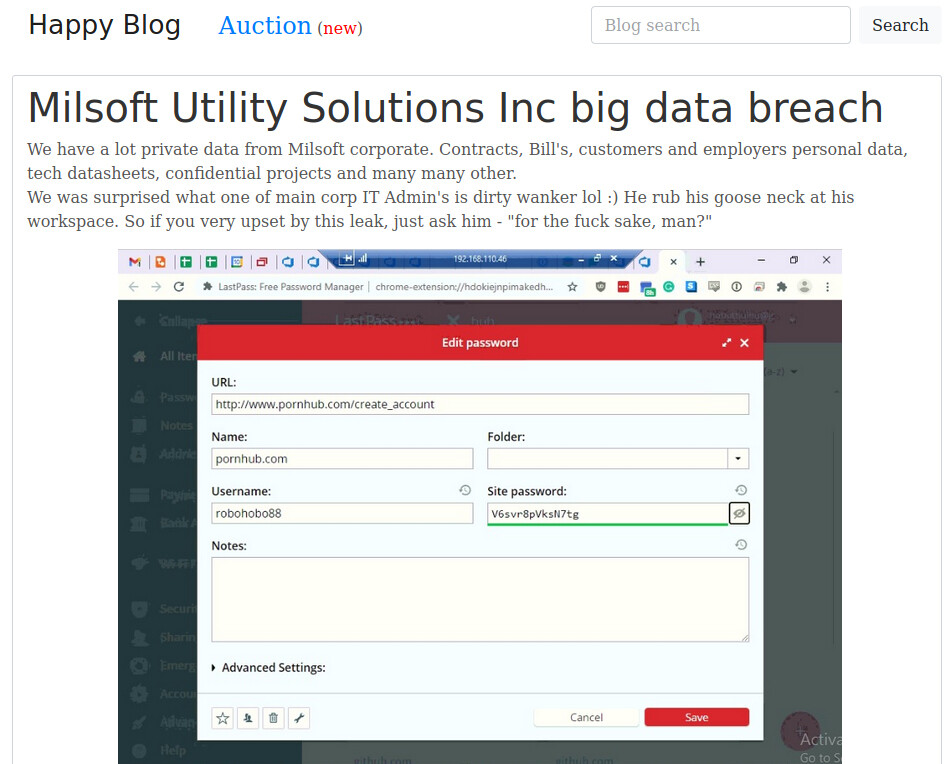950x764 pixels.
Task: Select the orange-icon browser tab next to Gmail
Action: [161, 262]
